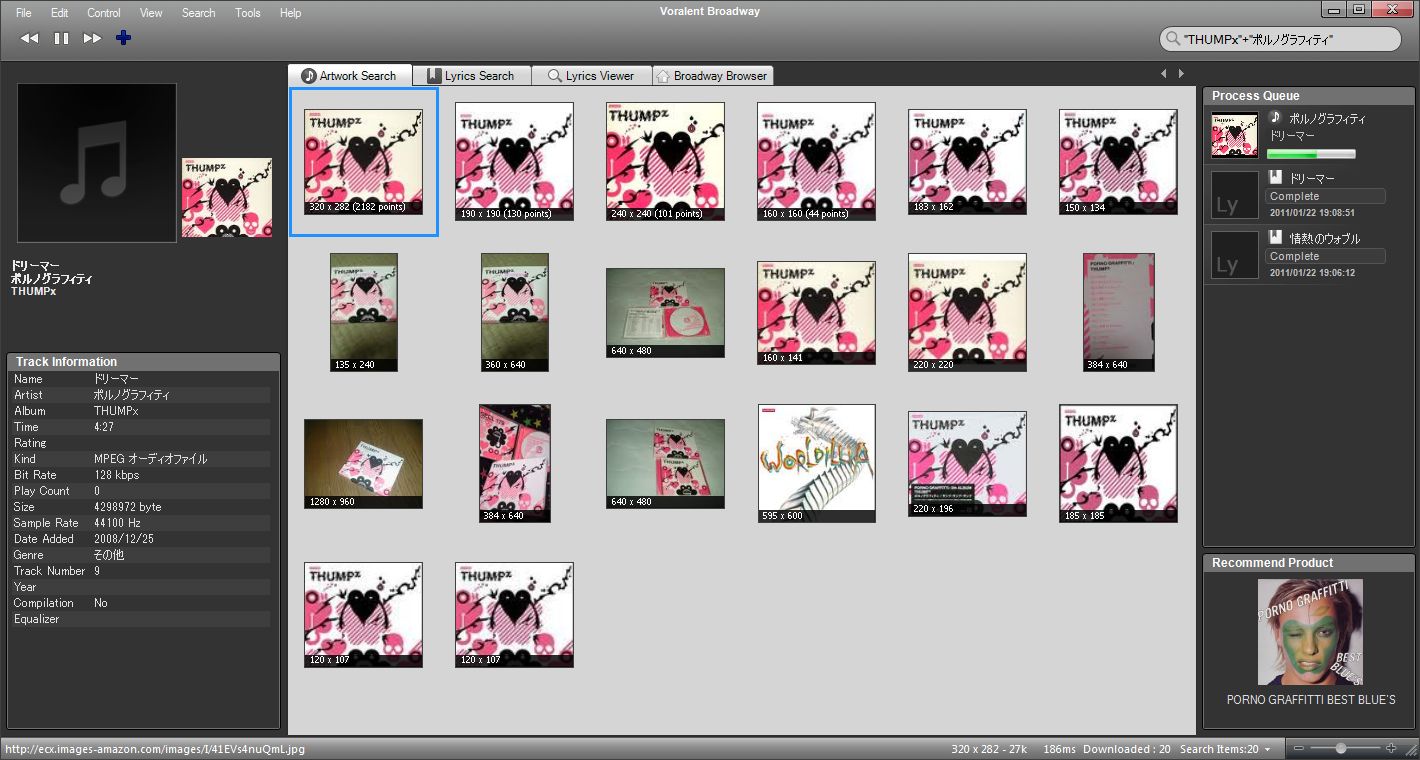Click the large music note placeholder artwork
Viewport: 1420px width, 760px height.
tap(97, 163)
